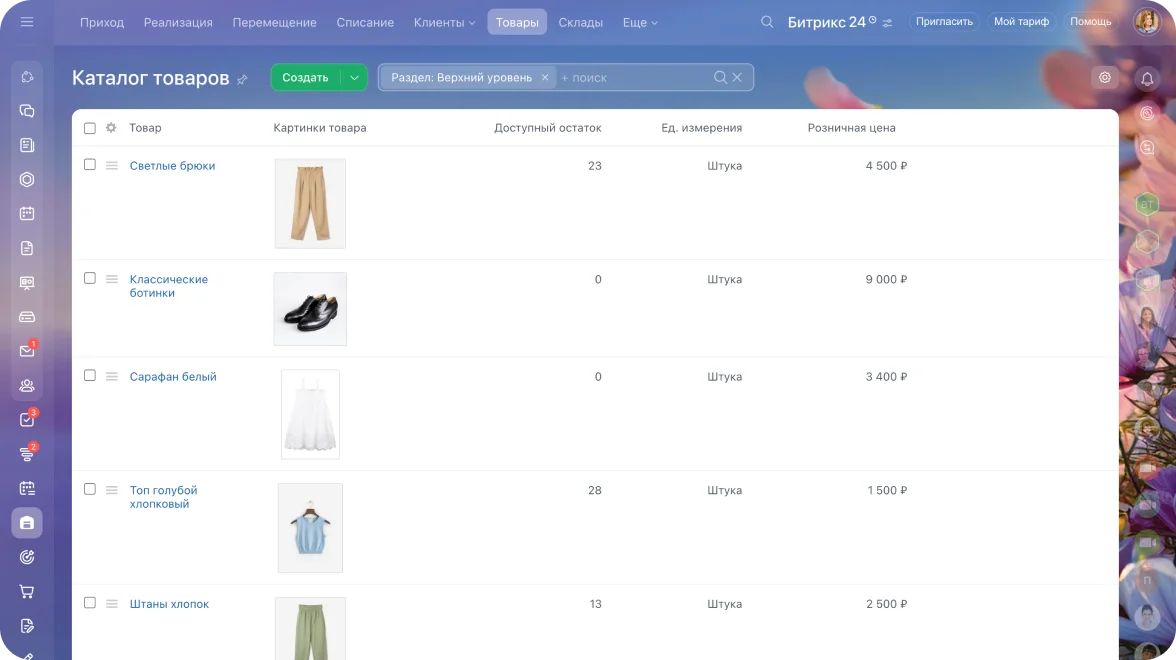
Task: Click the blue top product thumbnail
Action: click(310, 528)
